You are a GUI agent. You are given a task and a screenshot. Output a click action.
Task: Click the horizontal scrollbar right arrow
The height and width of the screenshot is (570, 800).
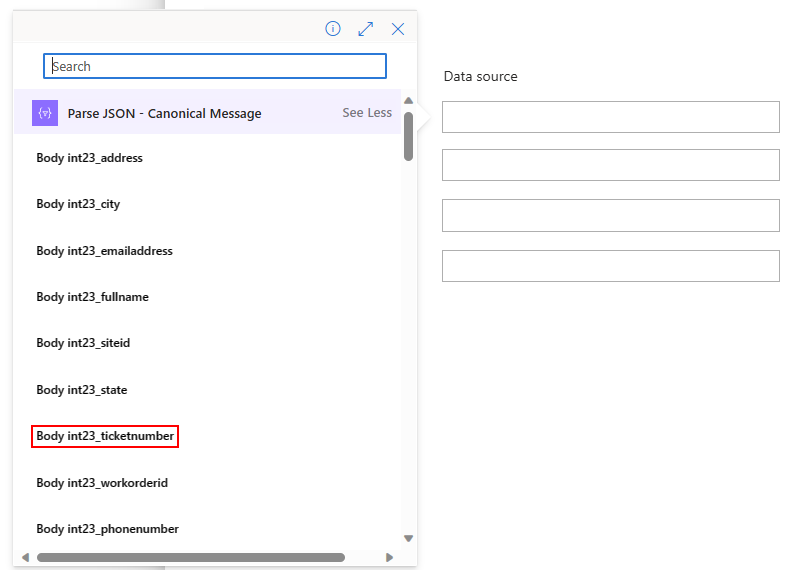[x=389, y=557]
